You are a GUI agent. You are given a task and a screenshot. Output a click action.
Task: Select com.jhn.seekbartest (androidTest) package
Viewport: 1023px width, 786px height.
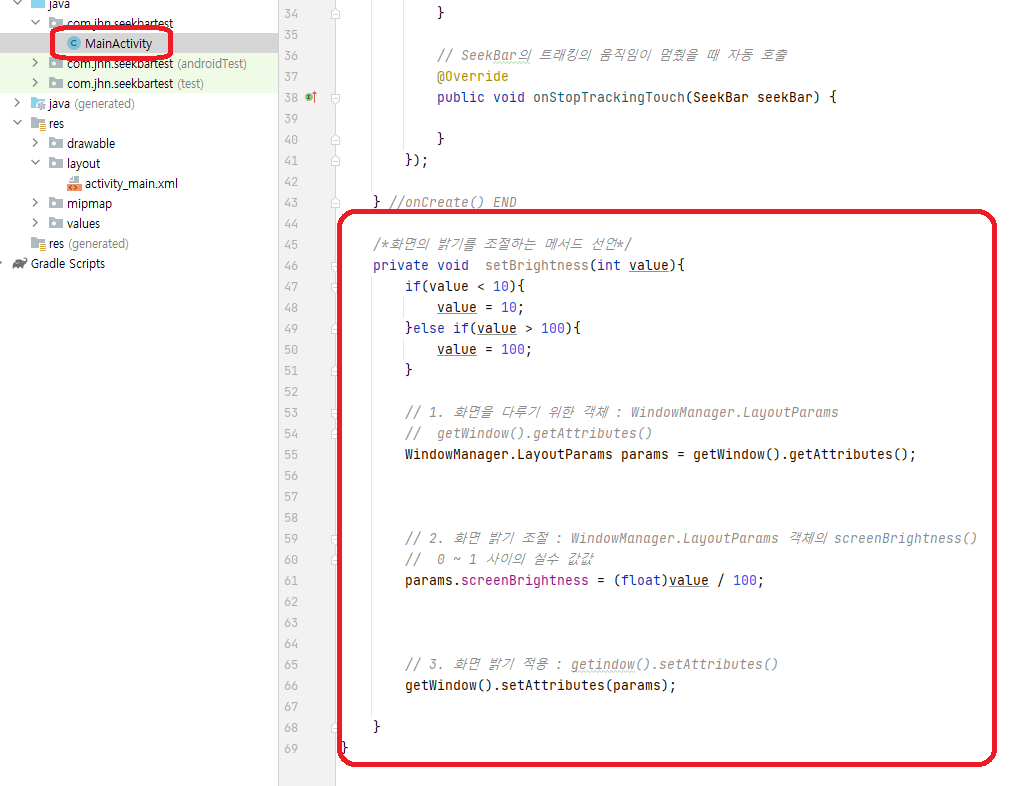click(157, 64)
